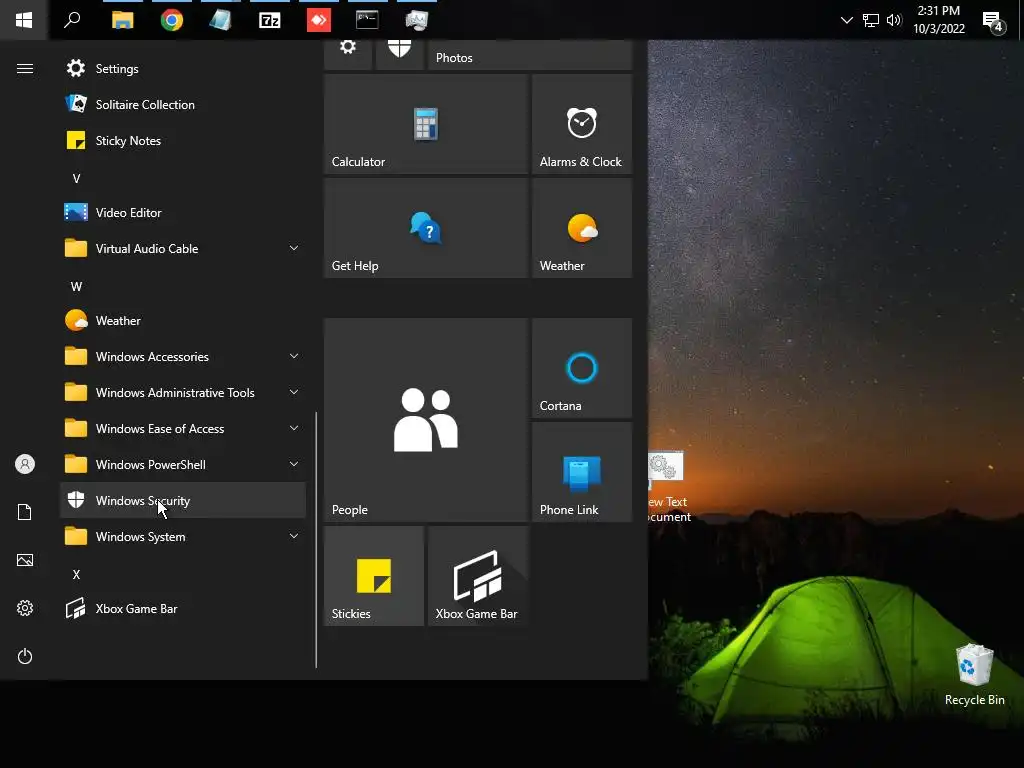Viewport: 1024px width, 768px height.
Task: Click the Windows Start button
Action: coord(24,20)
